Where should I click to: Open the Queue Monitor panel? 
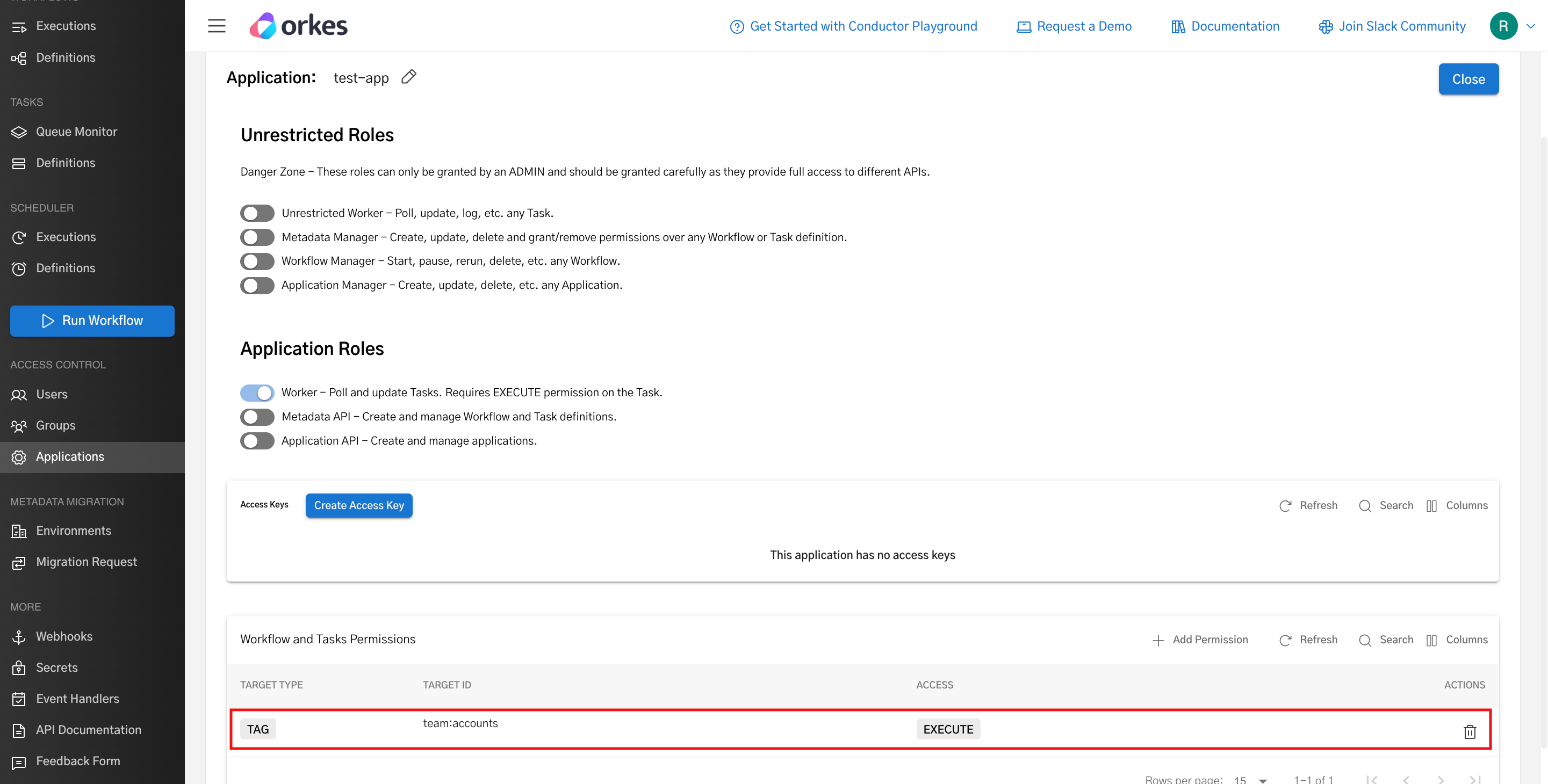(x=76, y=132)
